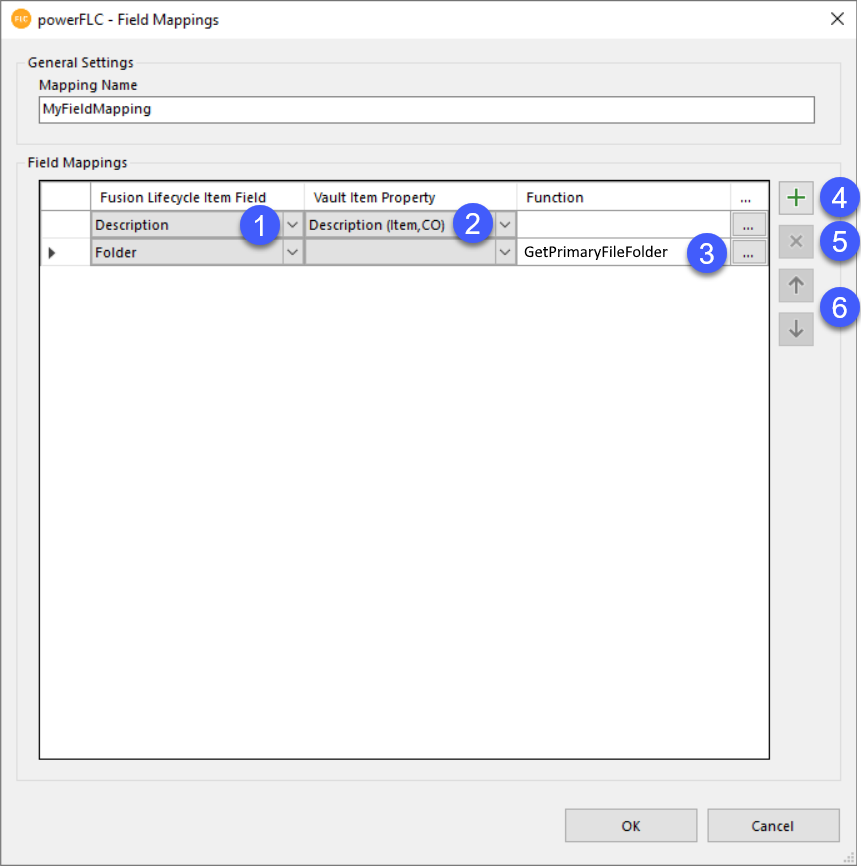Add a new field mapping row

(796, 198)
